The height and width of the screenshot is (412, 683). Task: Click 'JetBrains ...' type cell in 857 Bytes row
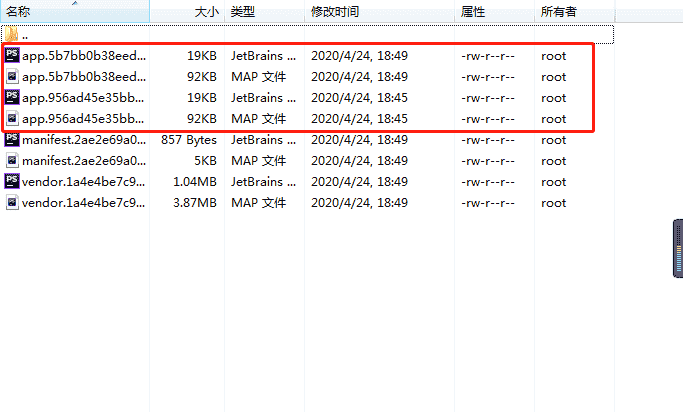[x=264, y=140]
